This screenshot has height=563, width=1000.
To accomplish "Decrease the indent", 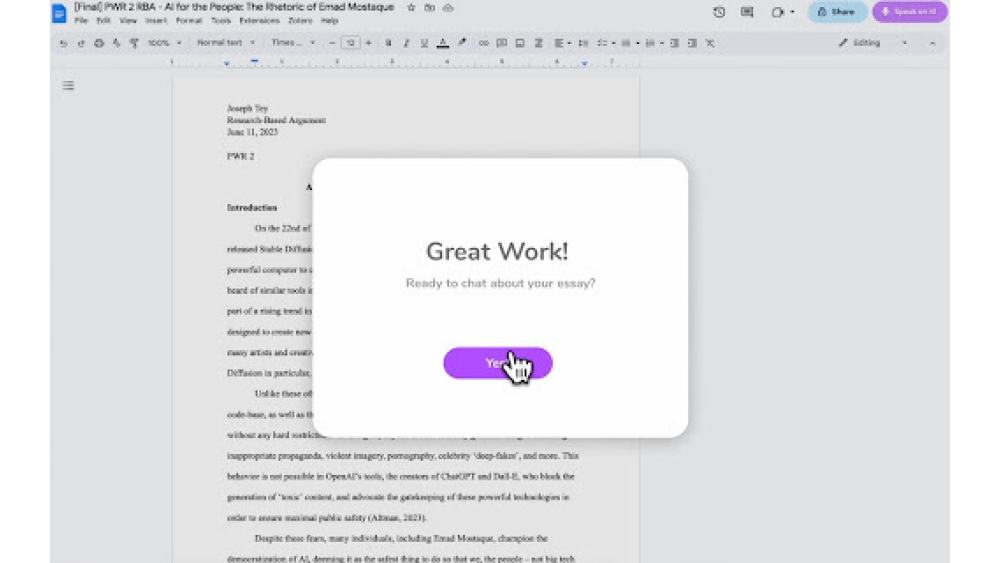I will click(x=674, y=43).
